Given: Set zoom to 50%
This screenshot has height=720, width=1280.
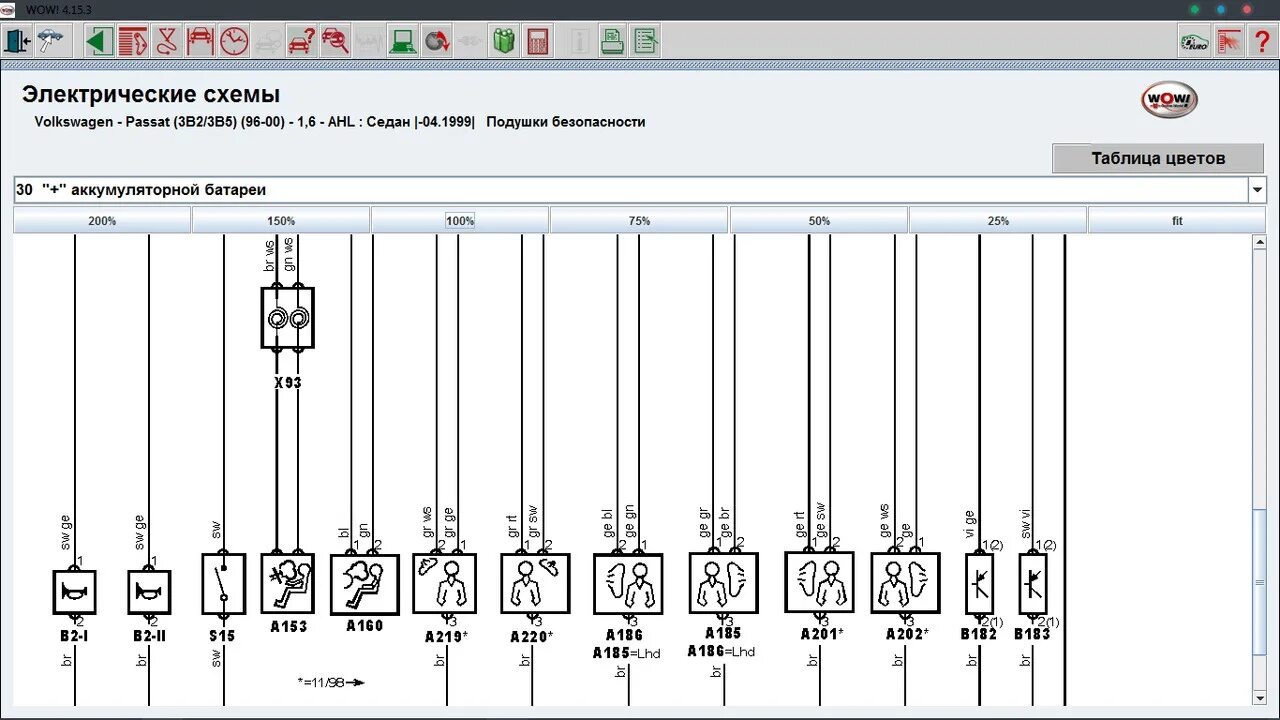Looking at the screenshot, I should click(x=819, y=221).
